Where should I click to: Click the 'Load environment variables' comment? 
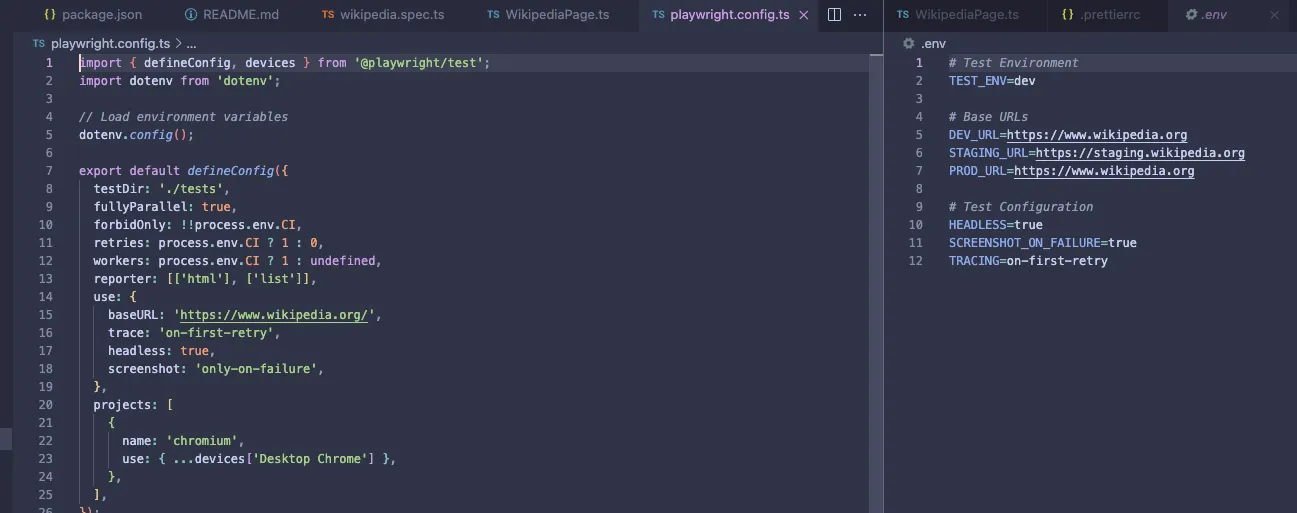(183, 117)
